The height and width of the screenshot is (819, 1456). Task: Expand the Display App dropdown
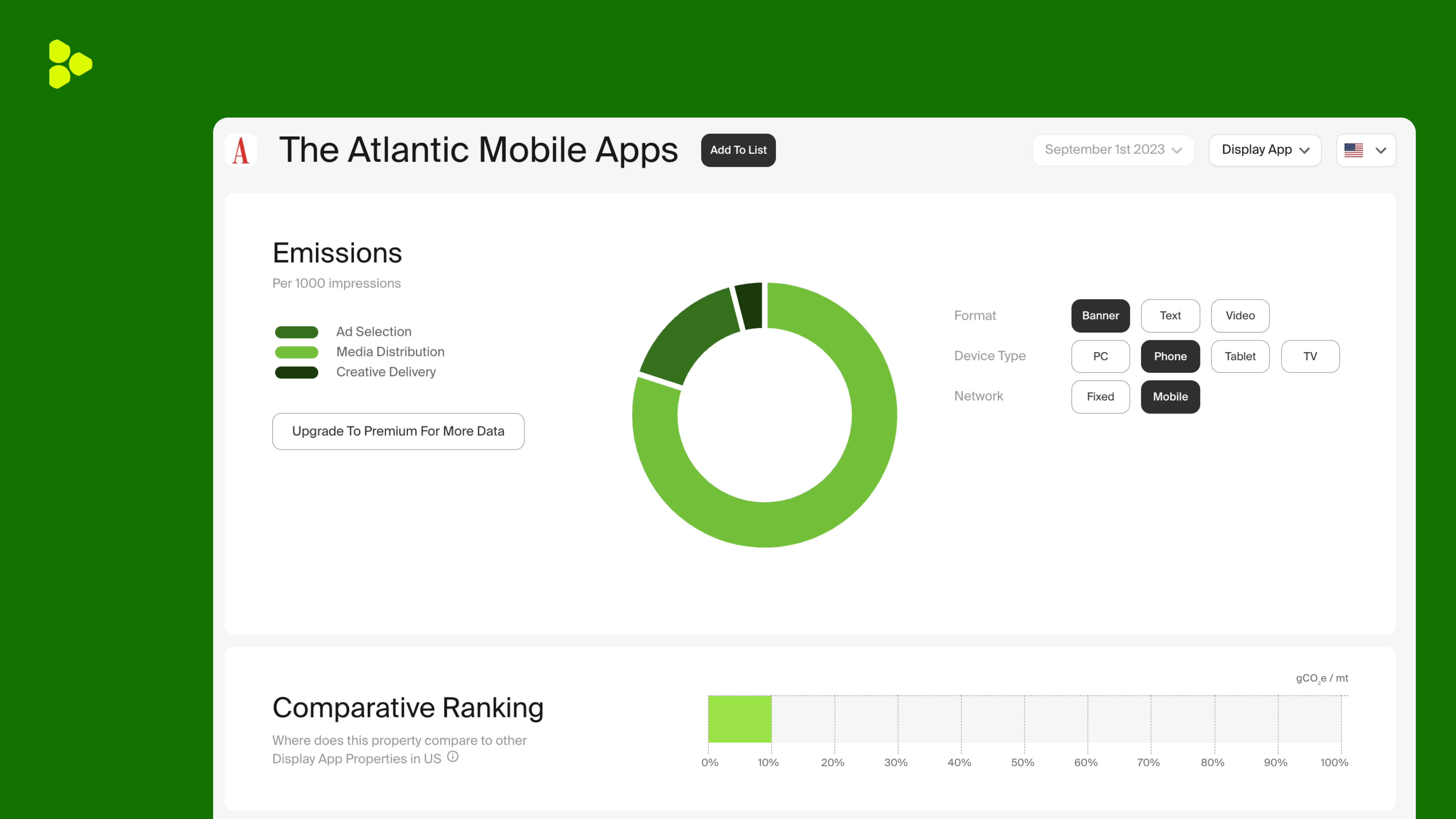[x=1264, y=150]
